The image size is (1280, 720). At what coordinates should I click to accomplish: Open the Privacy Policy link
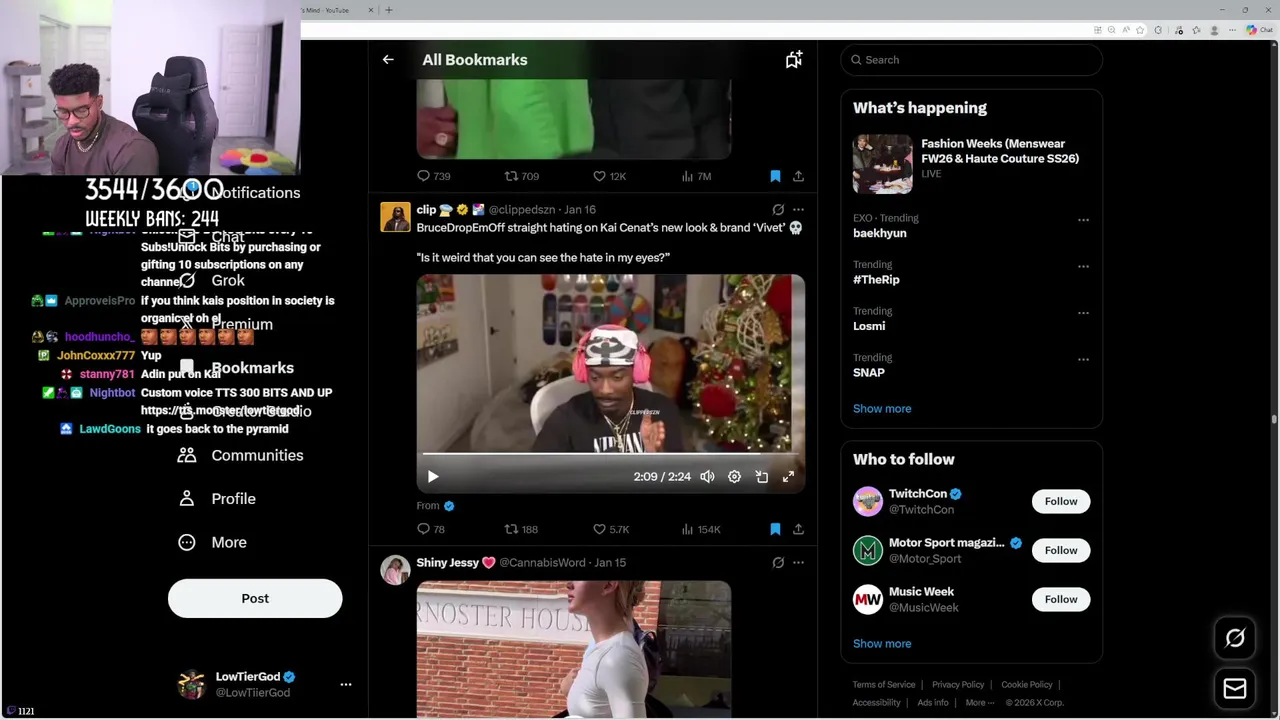(958, 685)
